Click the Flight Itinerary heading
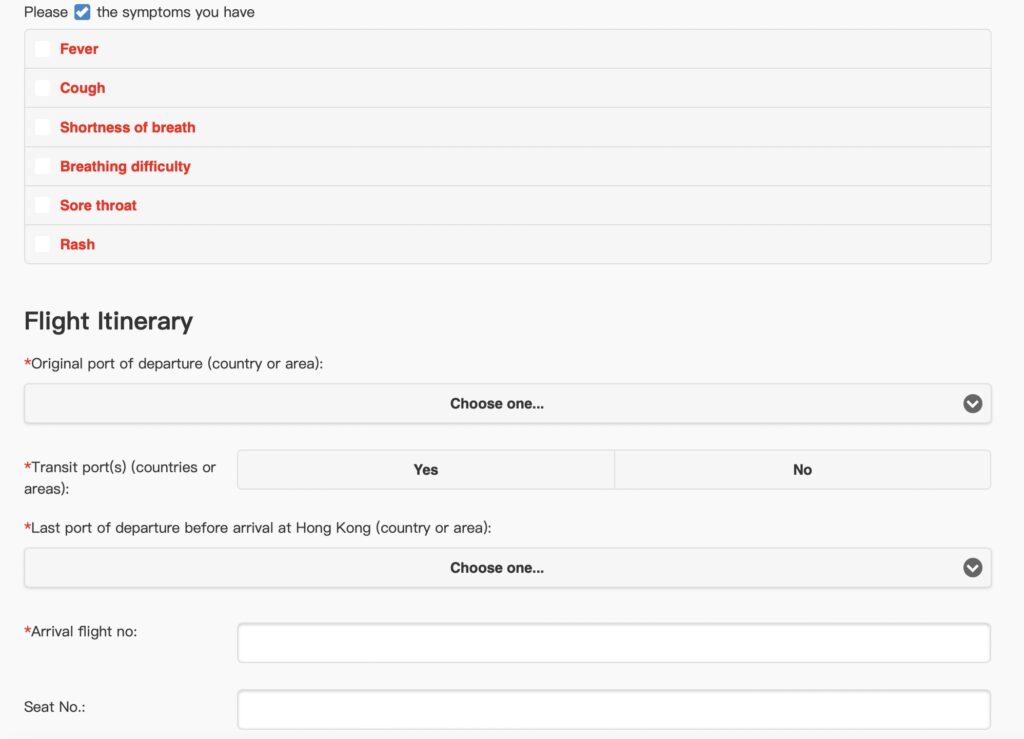 (108, 321)
